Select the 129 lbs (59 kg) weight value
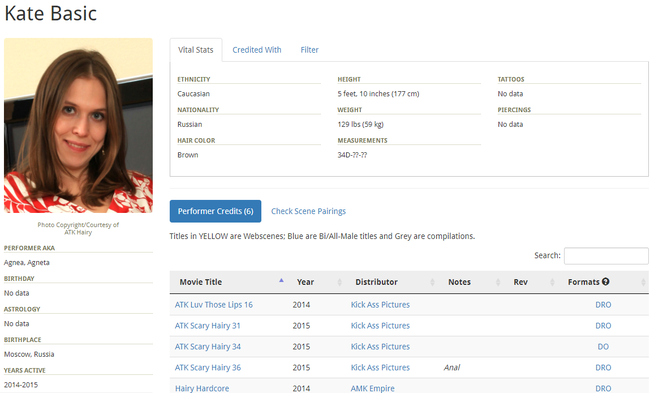 pyautogui.click(x=360, y=124)
